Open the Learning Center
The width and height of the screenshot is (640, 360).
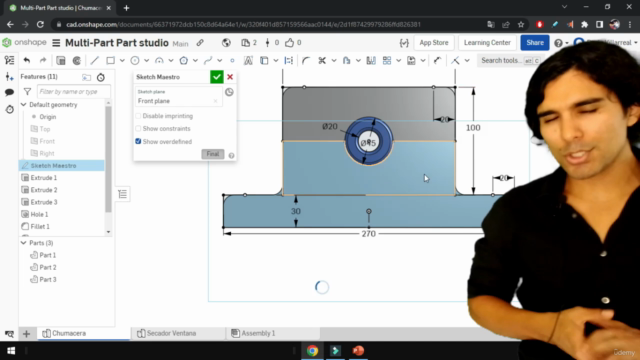[487, 42]
